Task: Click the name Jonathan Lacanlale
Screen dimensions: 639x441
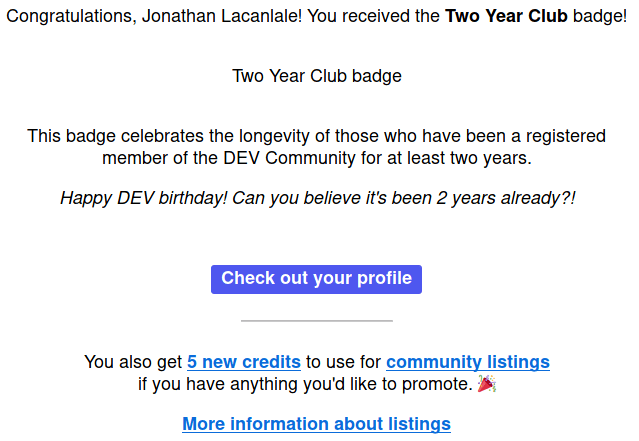Action: click(222, 16)
